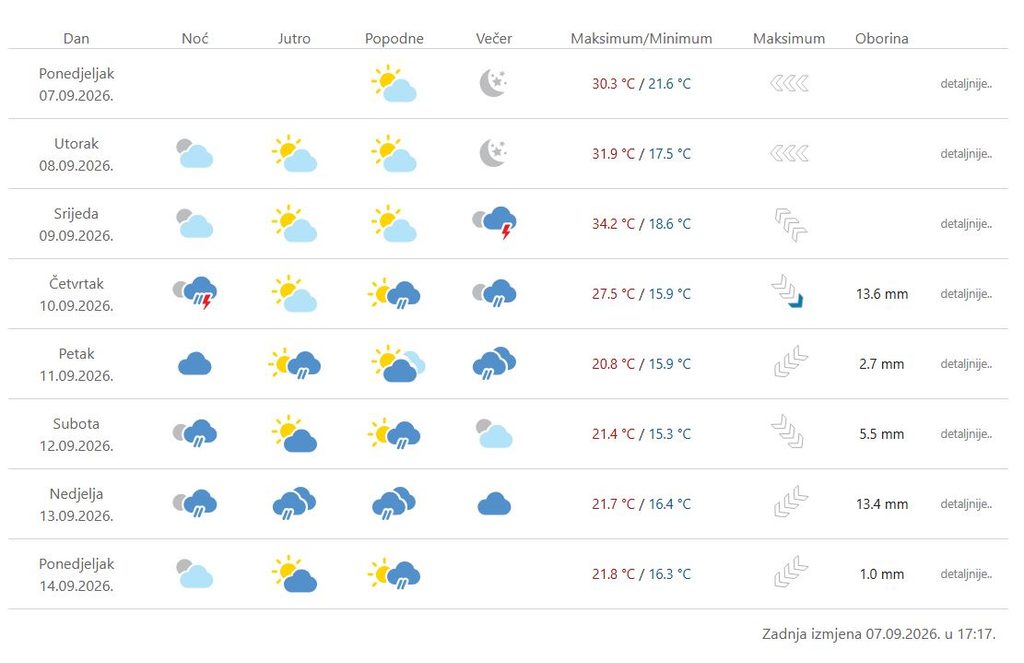This screenshot has width=1024, height=663.
Task: Open detaljnije link for Utorak 08.09.2026.
Action: (x=966, y=154)
